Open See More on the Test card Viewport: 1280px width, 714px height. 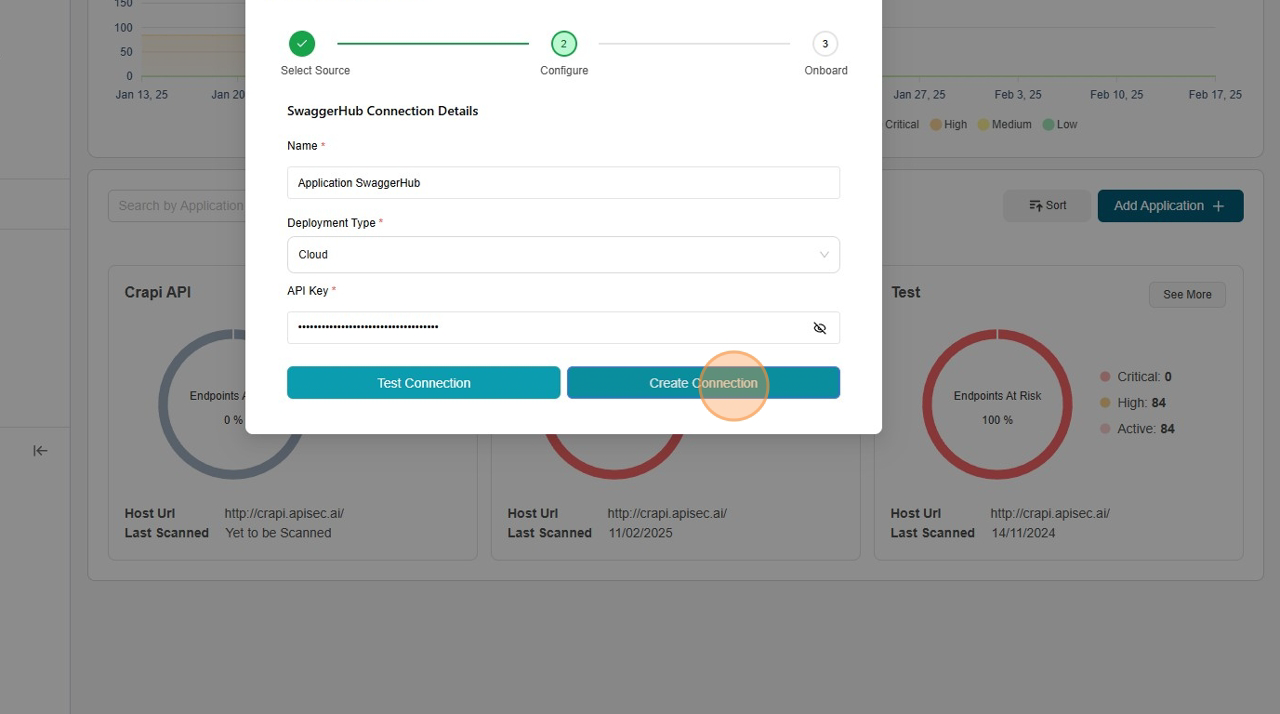coord(1187,295)
